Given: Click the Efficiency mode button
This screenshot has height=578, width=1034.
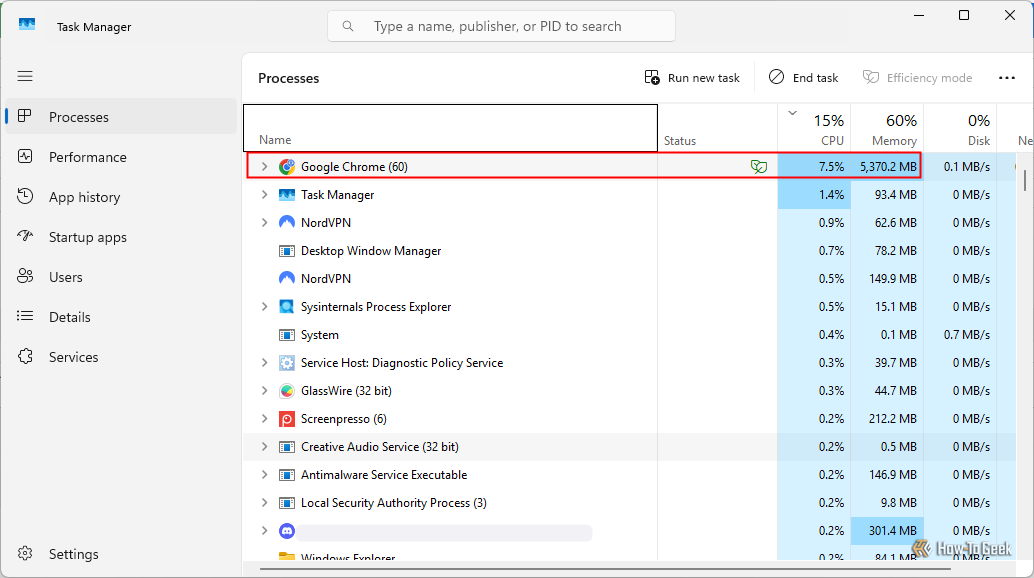Looking at the screenshot, I should pyautogui.click(x=917, y=78).
